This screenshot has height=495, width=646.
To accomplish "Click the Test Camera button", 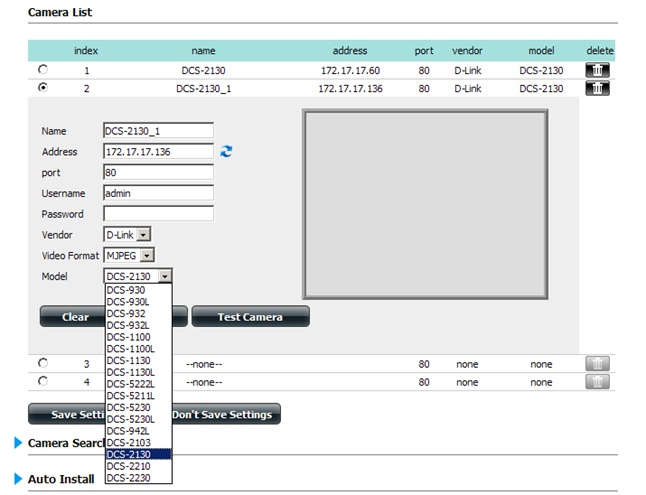I will click(250, 317).
